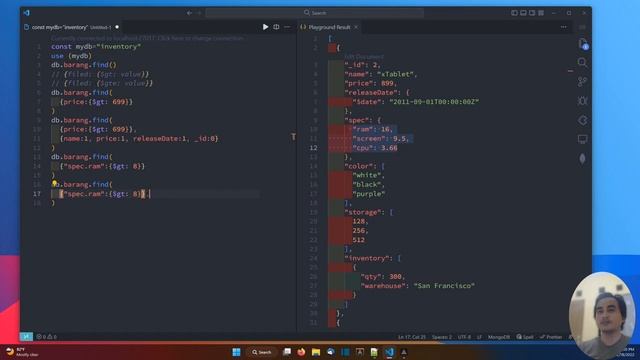The height and width of the screenshot is (360, 640).
Task: Open more actions for the Playground Result group
Action: click(x=563, y=27)
